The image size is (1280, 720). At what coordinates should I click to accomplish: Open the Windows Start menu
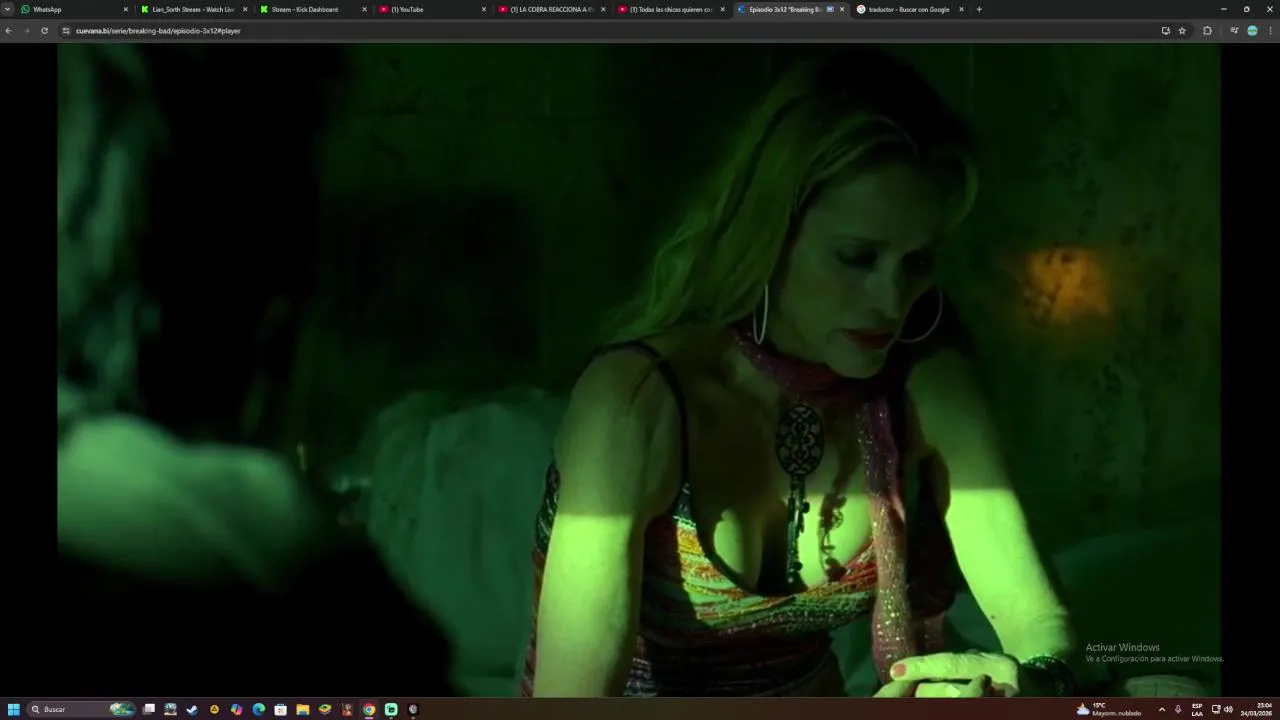[x=14, y=709]
